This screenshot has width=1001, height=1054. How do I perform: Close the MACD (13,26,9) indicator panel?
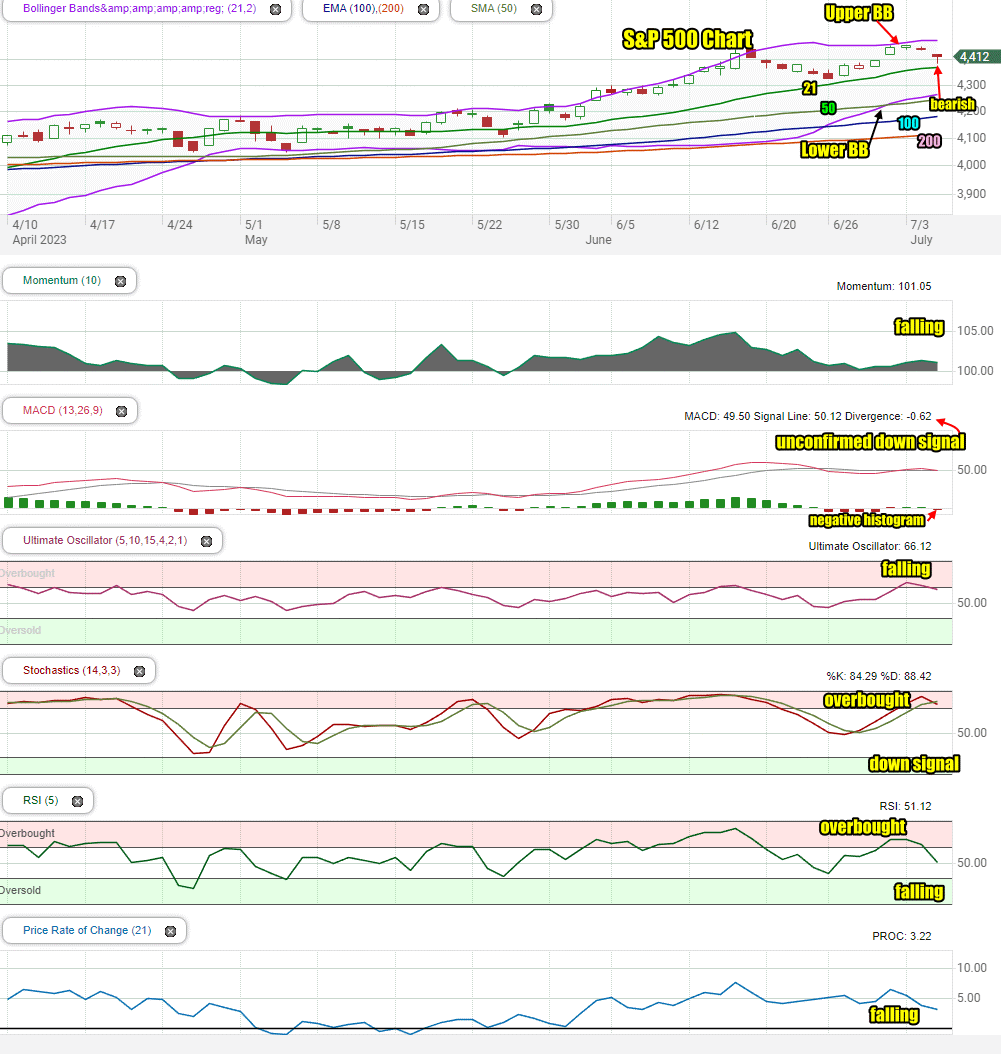click(x=122, y=411)
